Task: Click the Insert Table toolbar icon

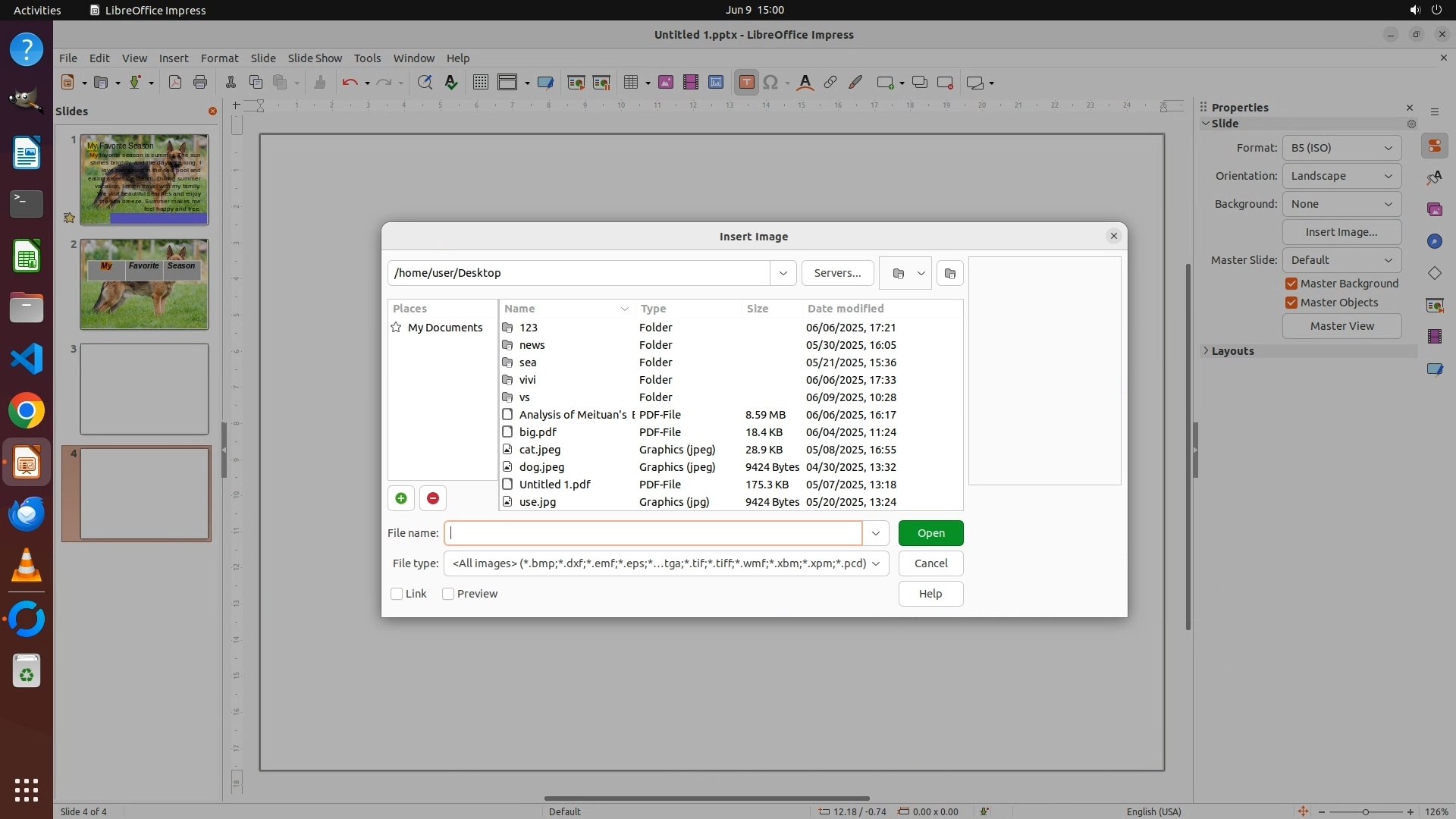Action: 630,83
